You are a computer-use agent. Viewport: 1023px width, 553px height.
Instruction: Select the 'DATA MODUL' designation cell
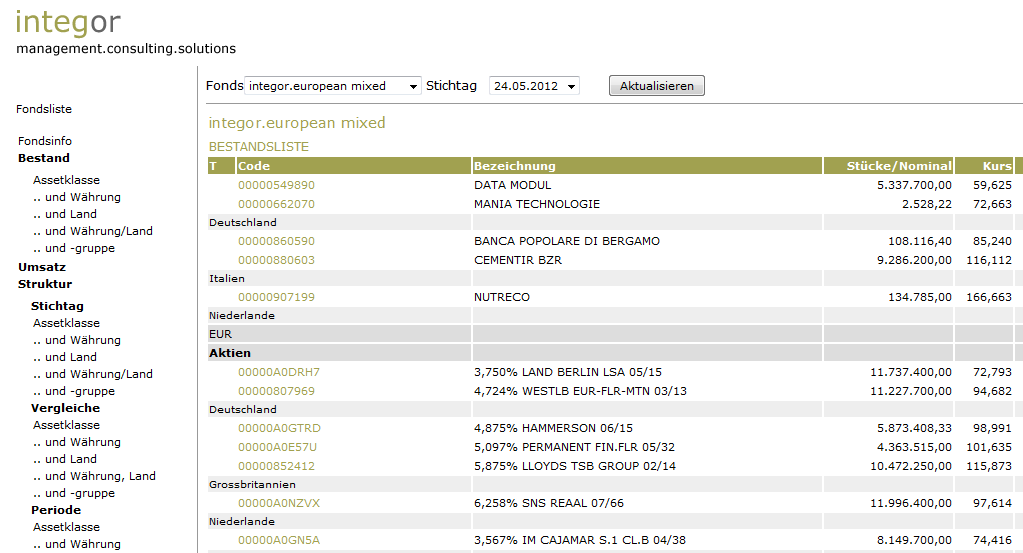point(512,185)
